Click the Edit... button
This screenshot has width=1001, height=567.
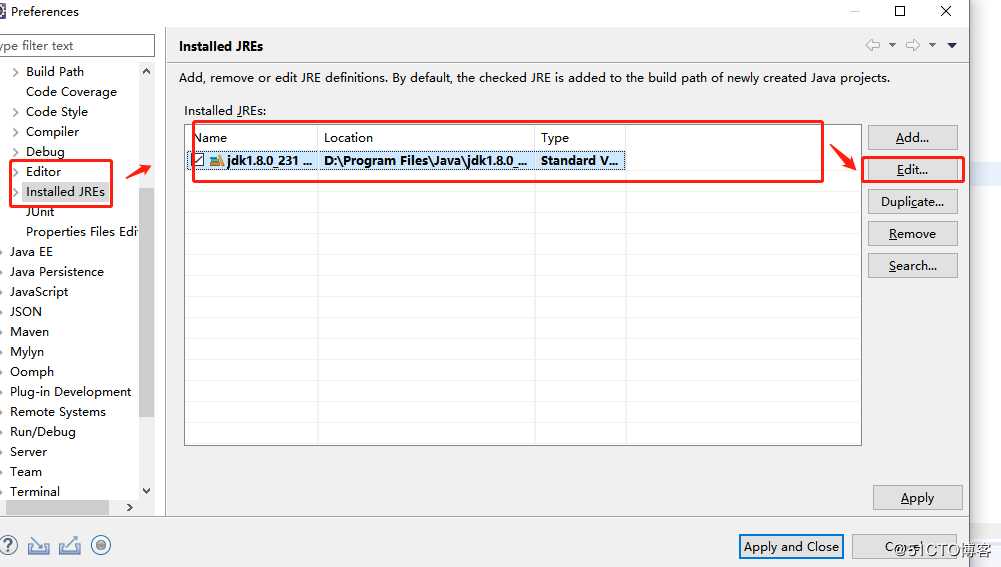912,170
